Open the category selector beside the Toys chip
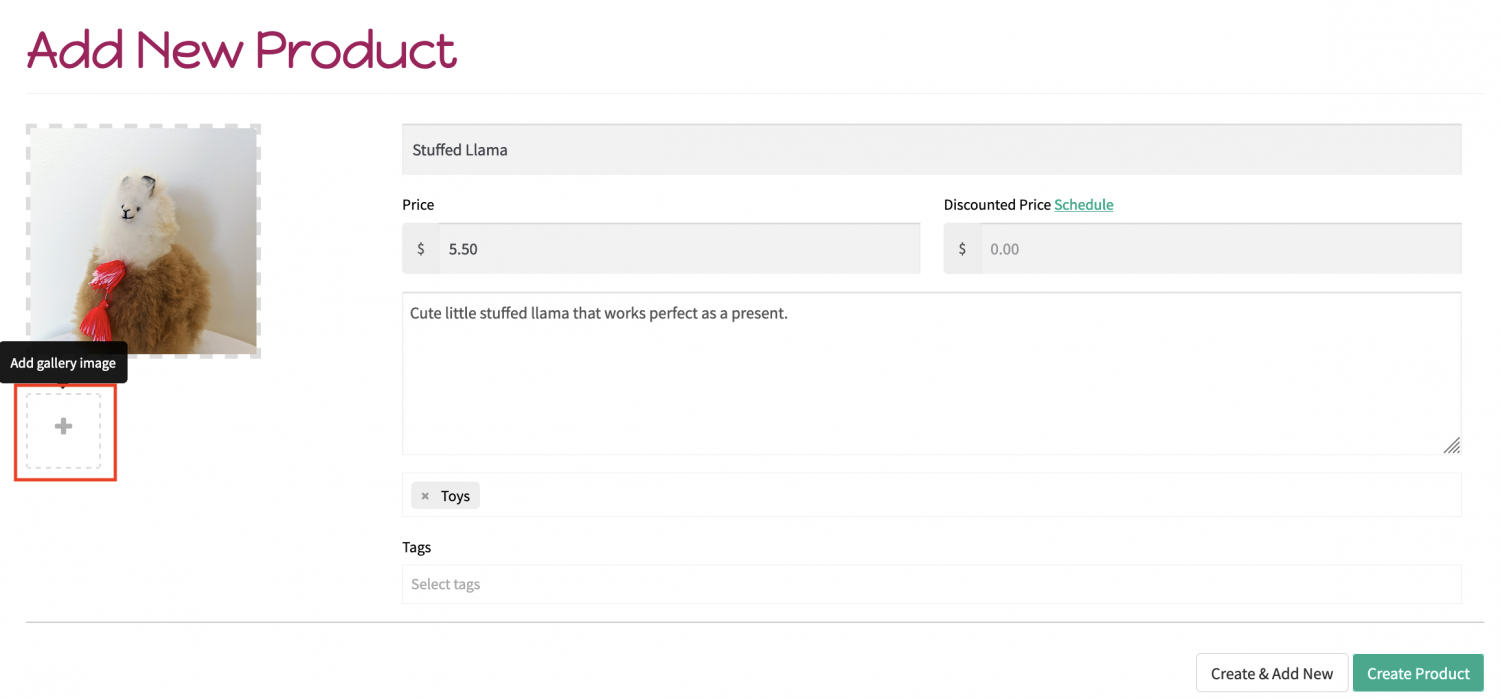 click(x=970, y=496)
